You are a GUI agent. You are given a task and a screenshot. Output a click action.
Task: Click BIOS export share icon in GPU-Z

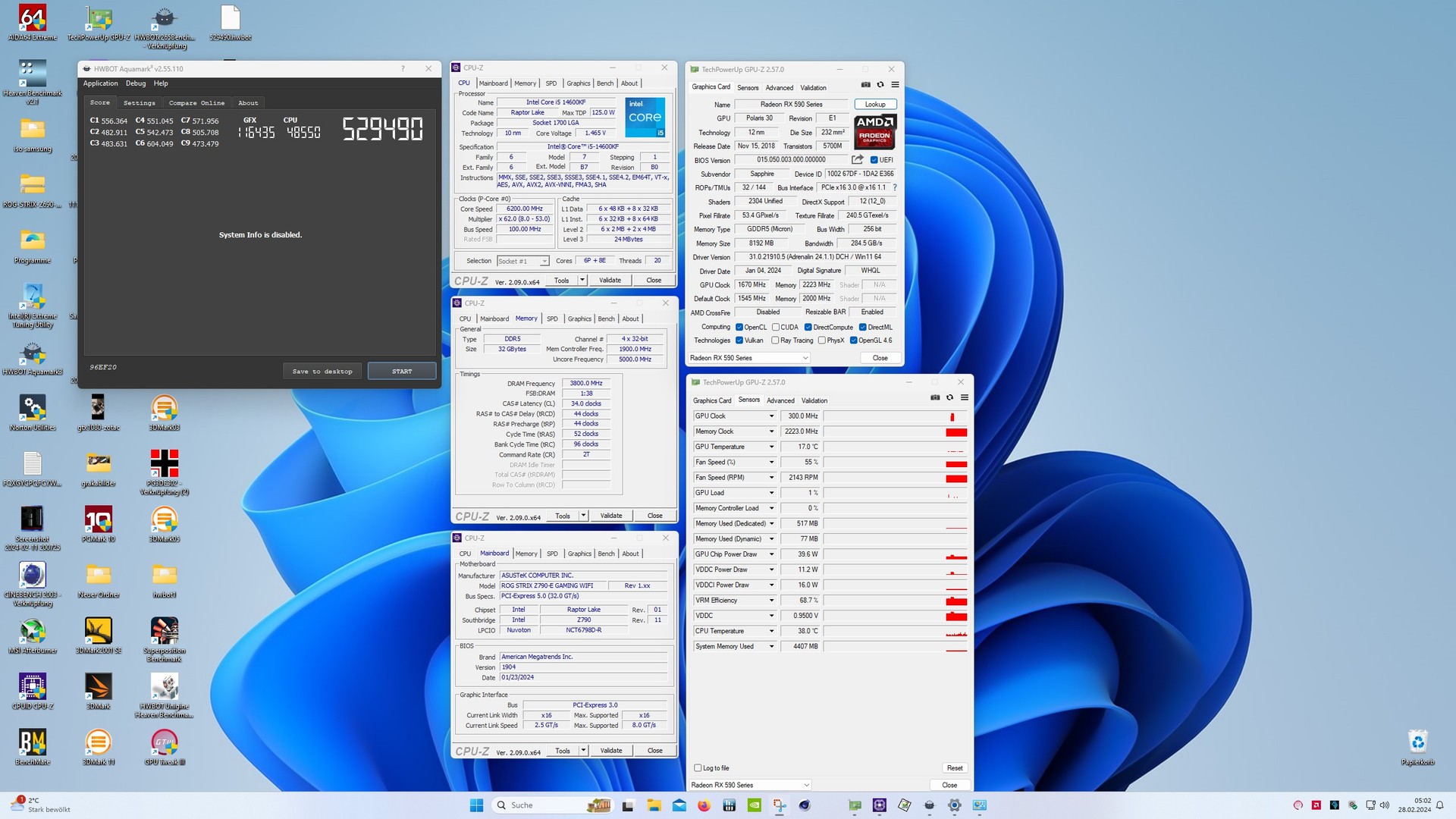(x=857, y=159)
